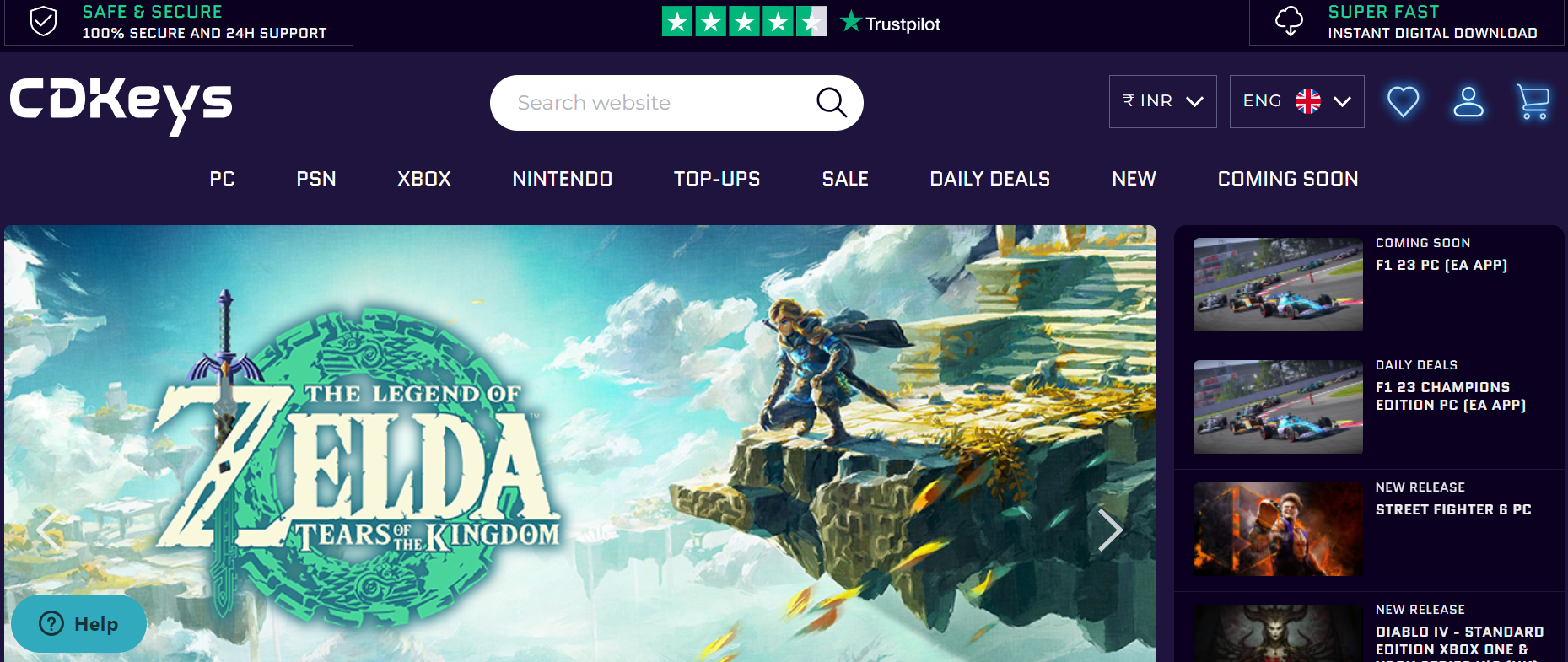Open the Daily Deals page
Viewport: 1568px width, 662px height.
990,179
